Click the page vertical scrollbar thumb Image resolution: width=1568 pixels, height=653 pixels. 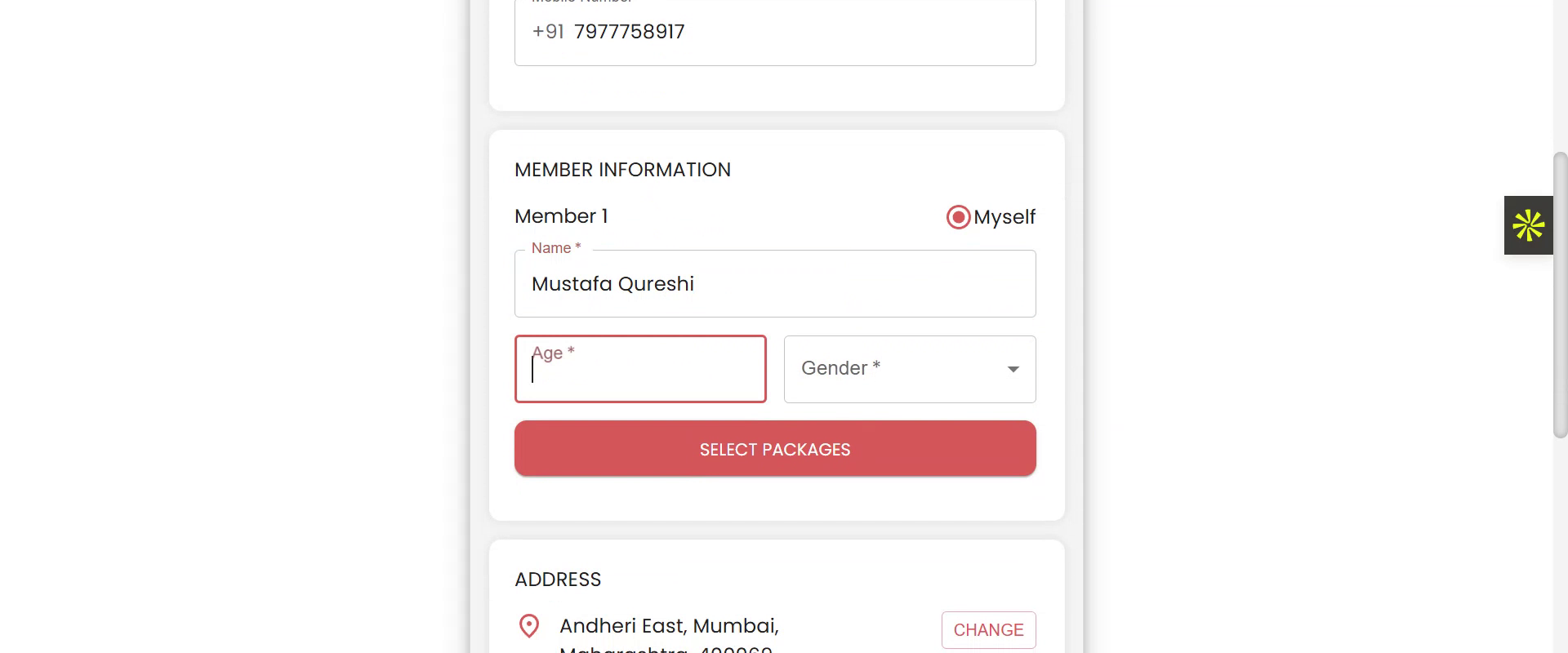[1560, 294]
